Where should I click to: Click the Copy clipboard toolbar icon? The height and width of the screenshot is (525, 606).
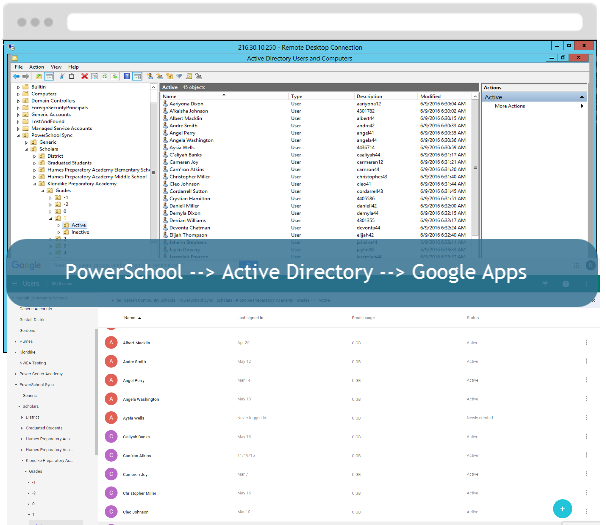[x=71, y=77]
